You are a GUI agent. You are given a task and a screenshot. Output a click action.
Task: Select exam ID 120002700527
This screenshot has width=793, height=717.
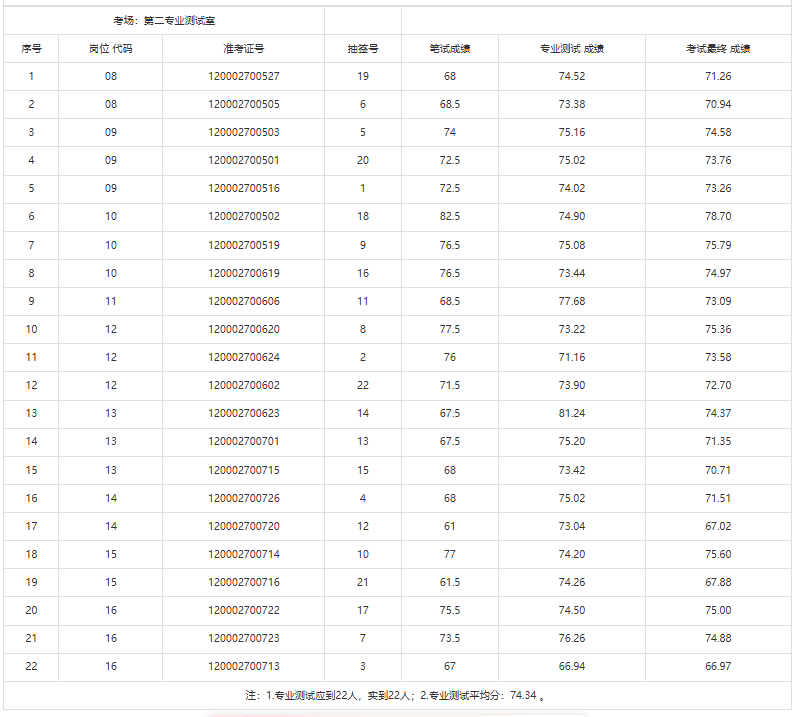tap(243, 76)
